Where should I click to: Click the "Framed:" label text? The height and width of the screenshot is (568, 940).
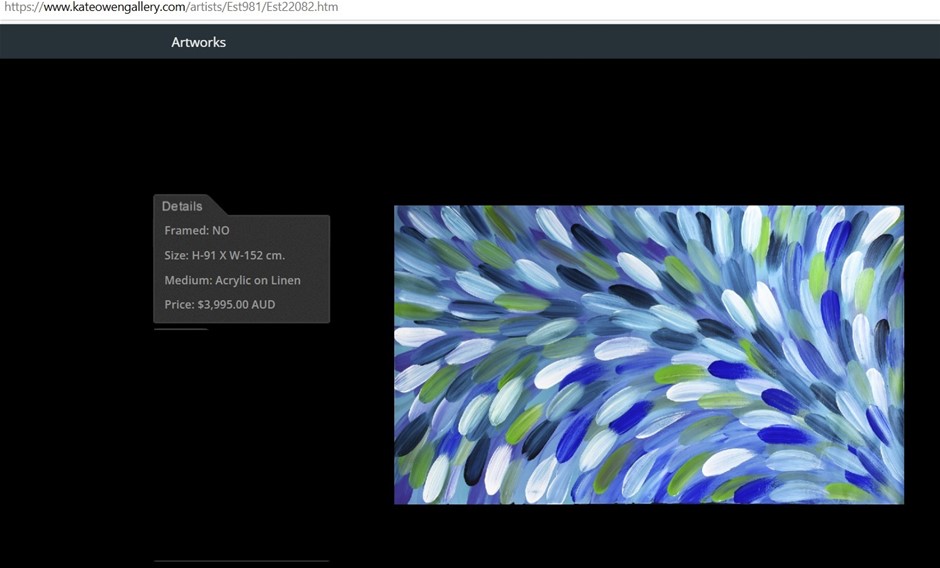coord(186,231)
